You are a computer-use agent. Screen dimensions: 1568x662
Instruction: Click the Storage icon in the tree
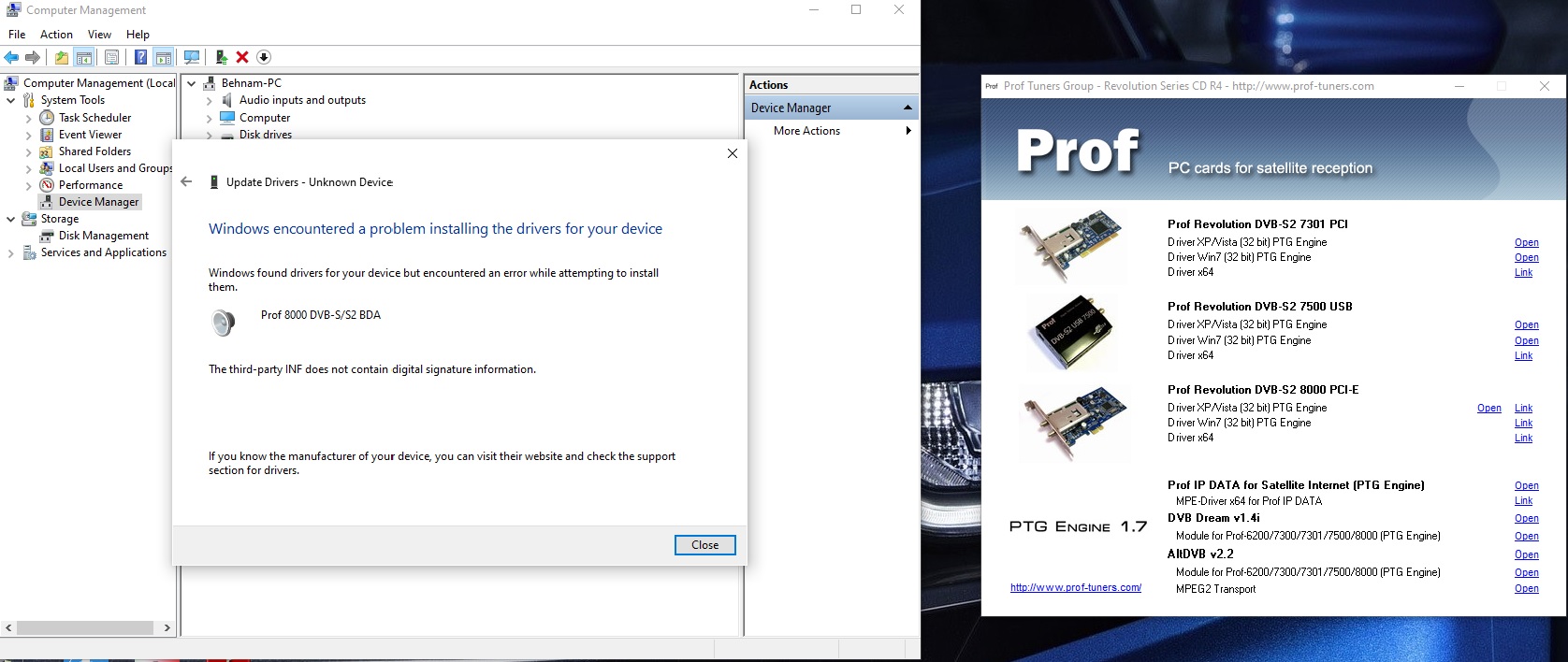tap(29, 219)
